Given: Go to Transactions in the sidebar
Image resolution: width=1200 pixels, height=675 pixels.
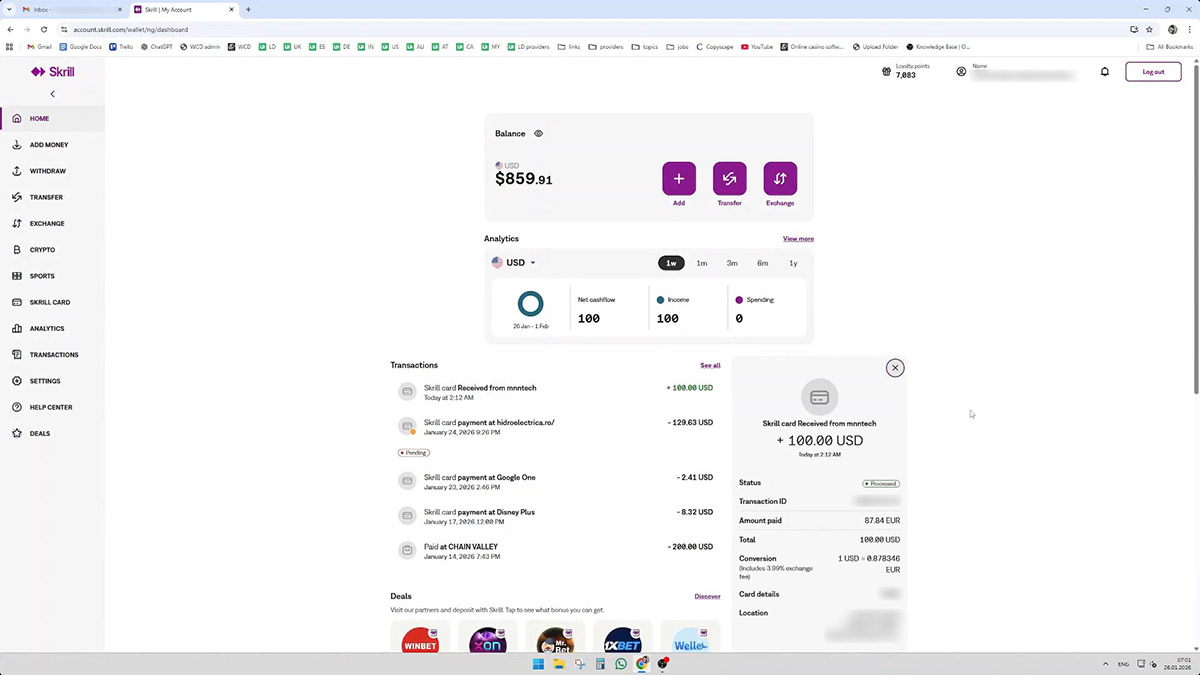Looking at the screenshot, I should coord(53,355).
